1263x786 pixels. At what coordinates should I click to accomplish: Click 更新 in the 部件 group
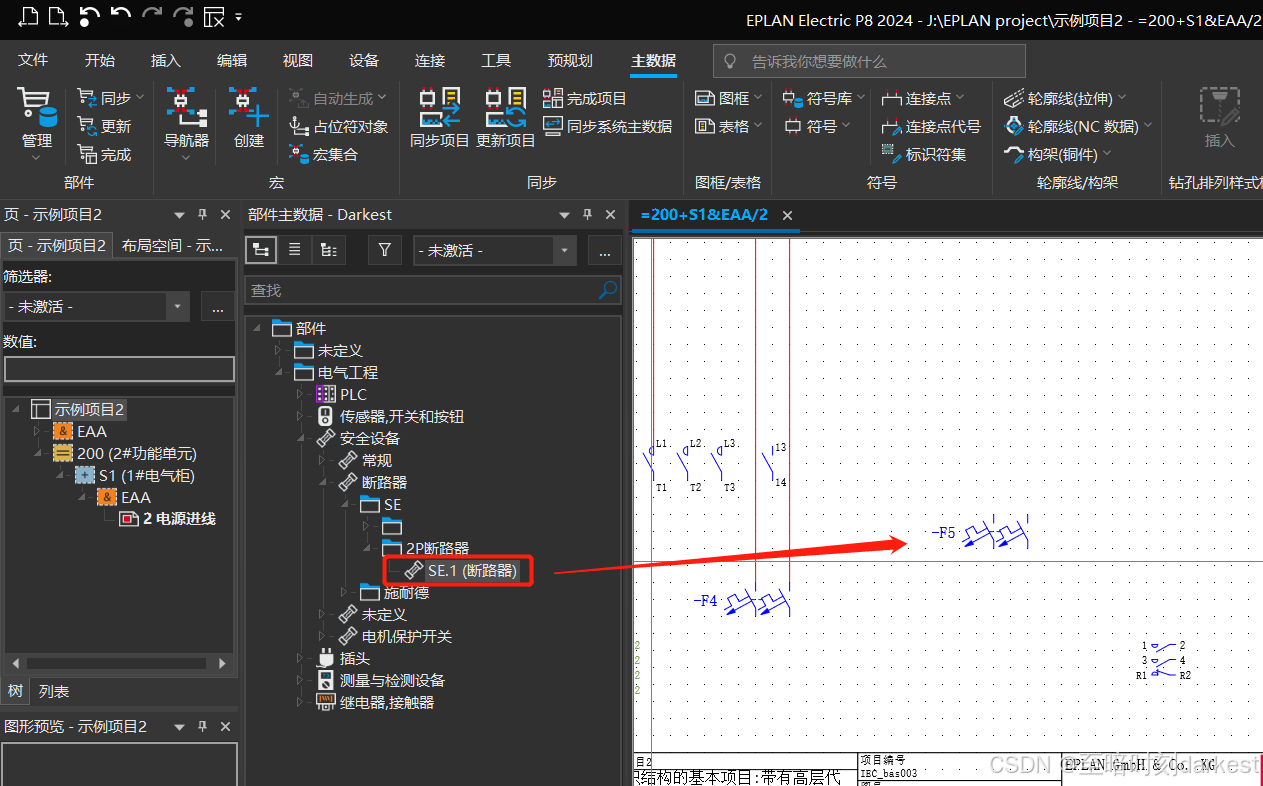104,126
